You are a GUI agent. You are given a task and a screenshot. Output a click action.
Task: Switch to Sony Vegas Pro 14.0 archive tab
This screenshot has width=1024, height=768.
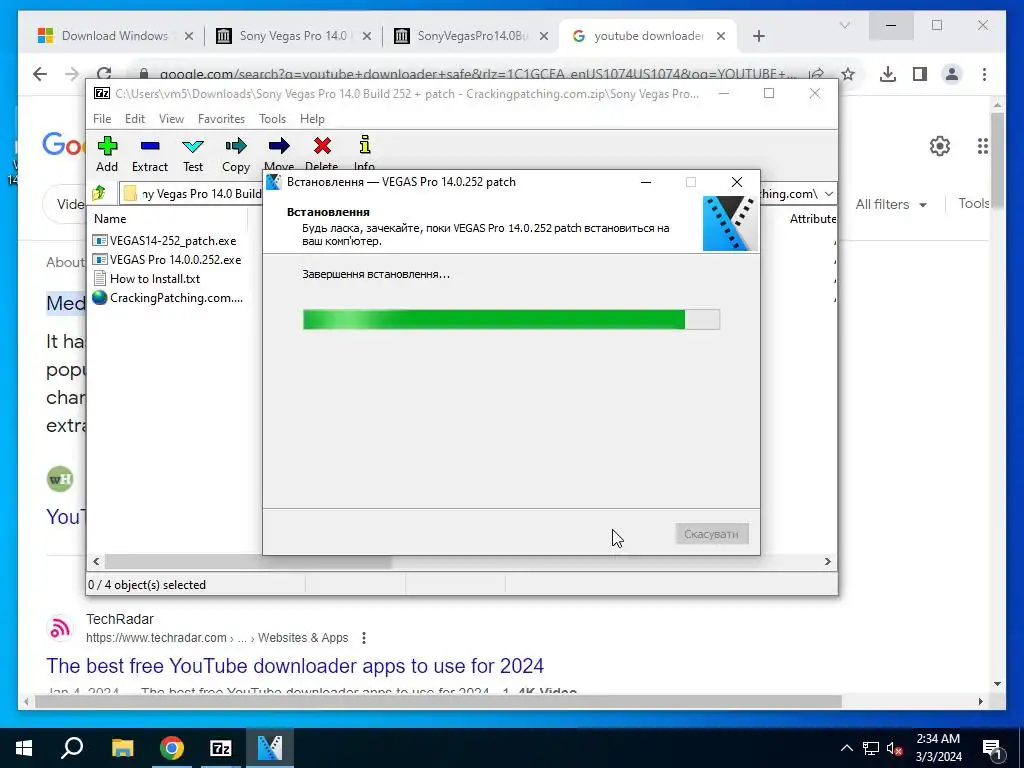pyautogui.click(x=293, y=36)
